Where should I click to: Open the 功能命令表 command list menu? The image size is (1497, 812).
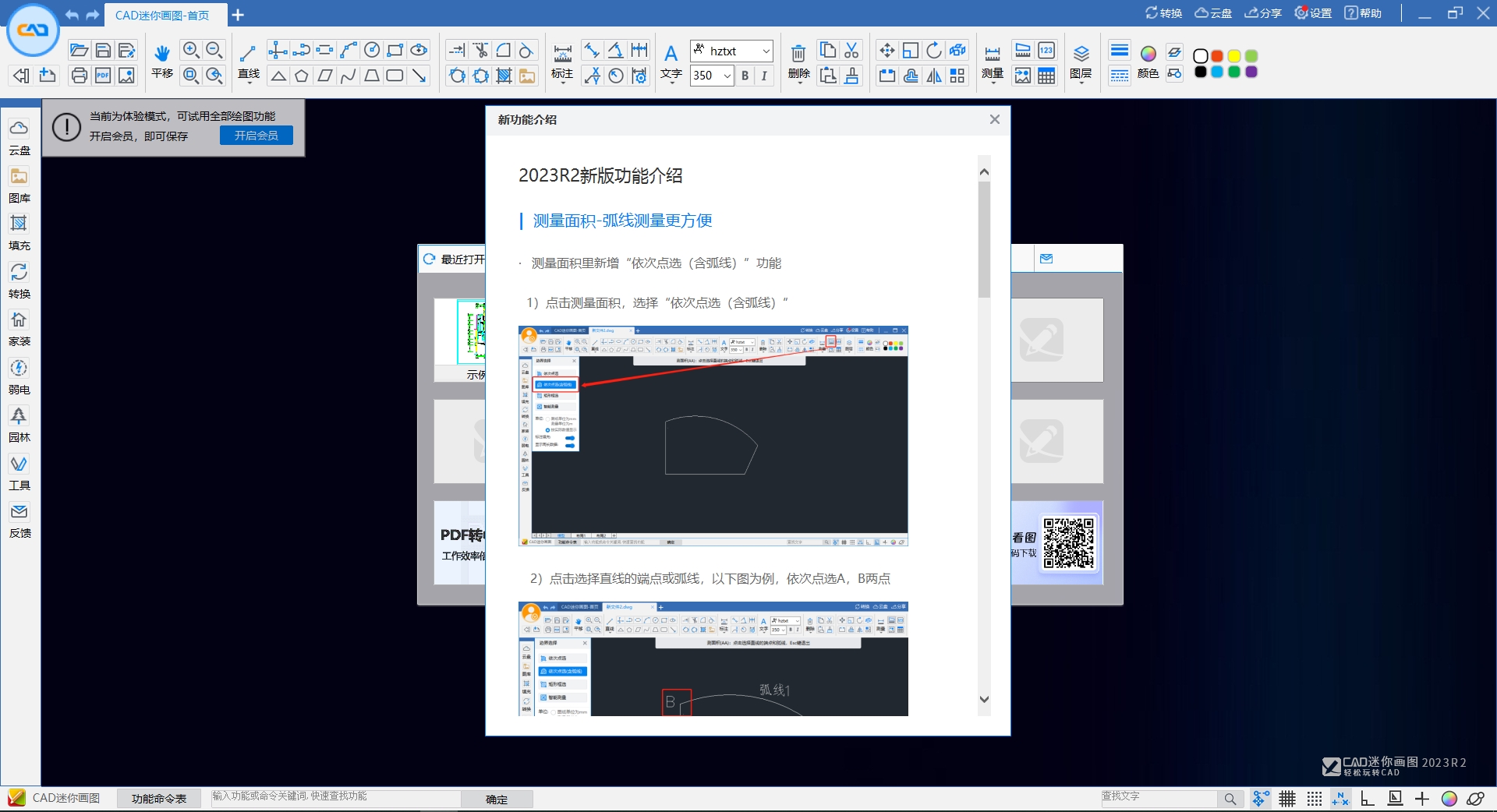[158, 798]
